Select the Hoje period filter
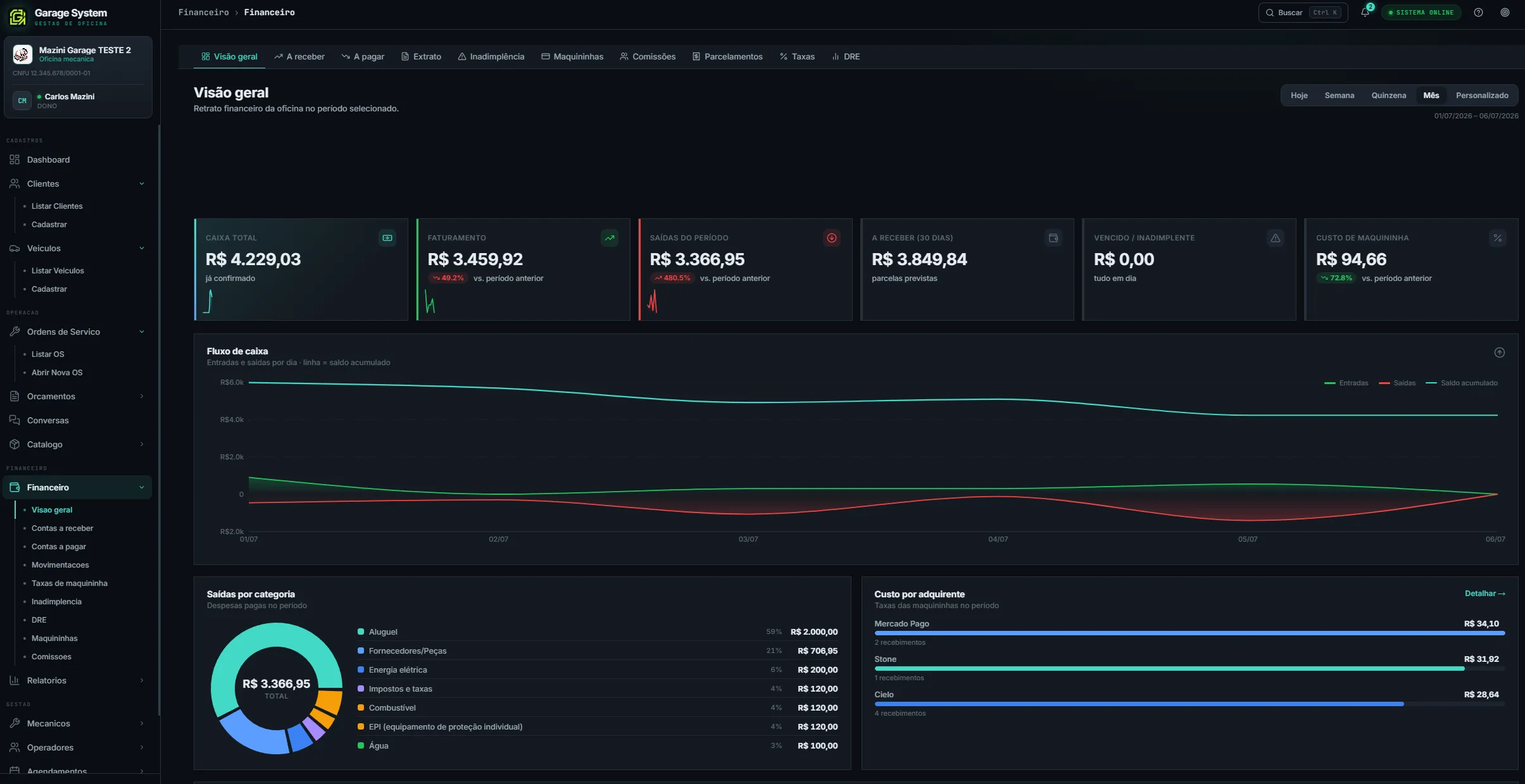Viewport: 1525px width, 784px height. 1299,96
